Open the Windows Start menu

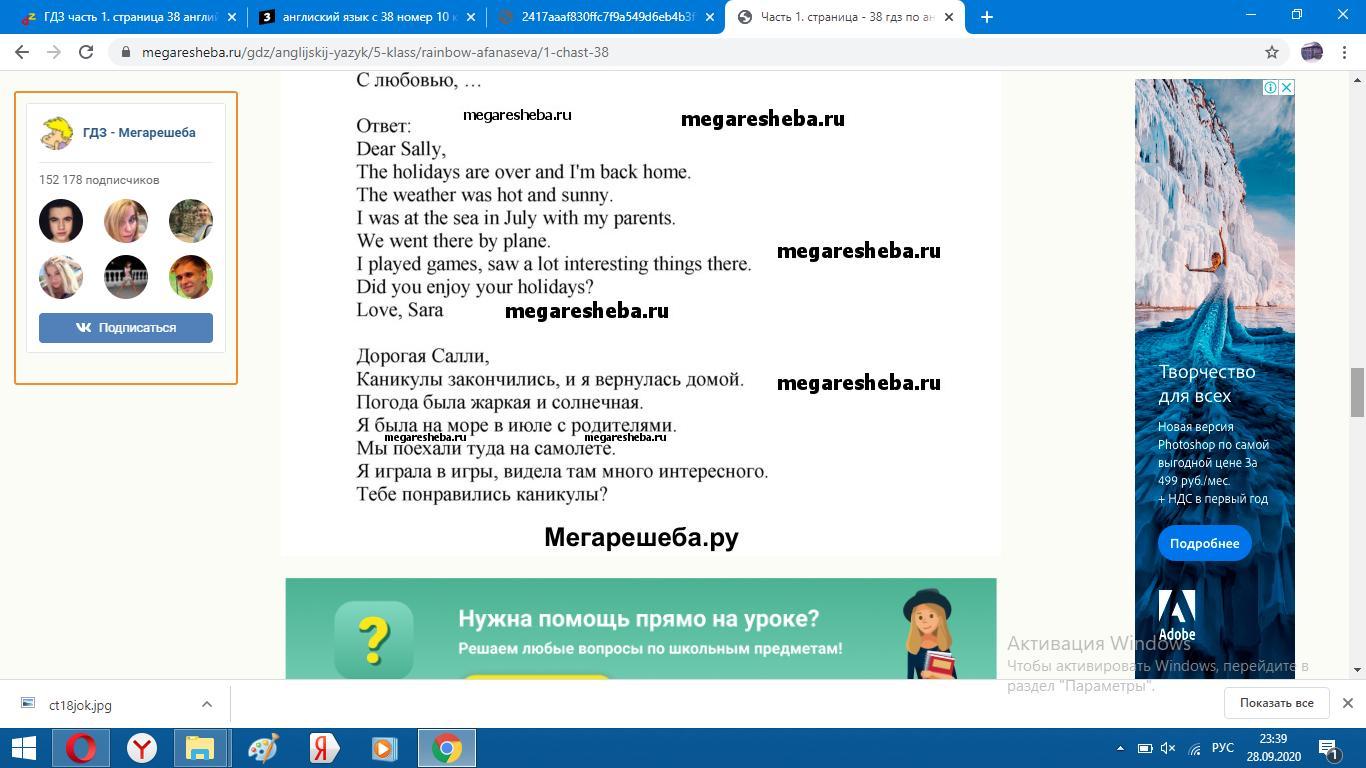pyautogui.click(x=24, y=748)
